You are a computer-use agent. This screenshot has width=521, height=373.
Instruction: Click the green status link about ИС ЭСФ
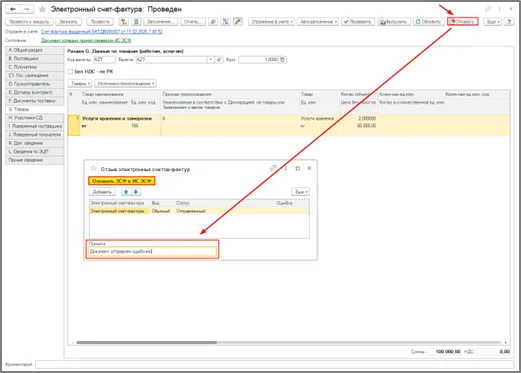86,40
